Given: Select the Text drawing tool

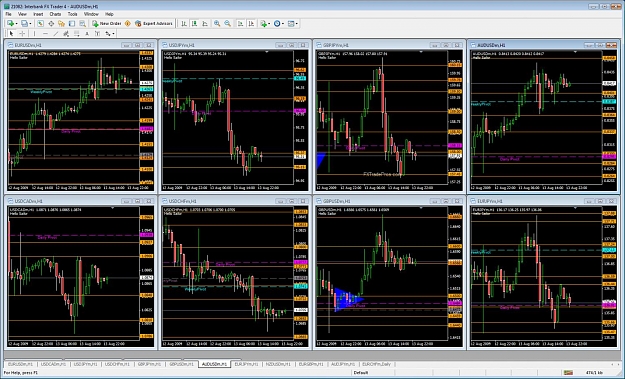Looking at the screenshot, I should [x=87, y=33].
